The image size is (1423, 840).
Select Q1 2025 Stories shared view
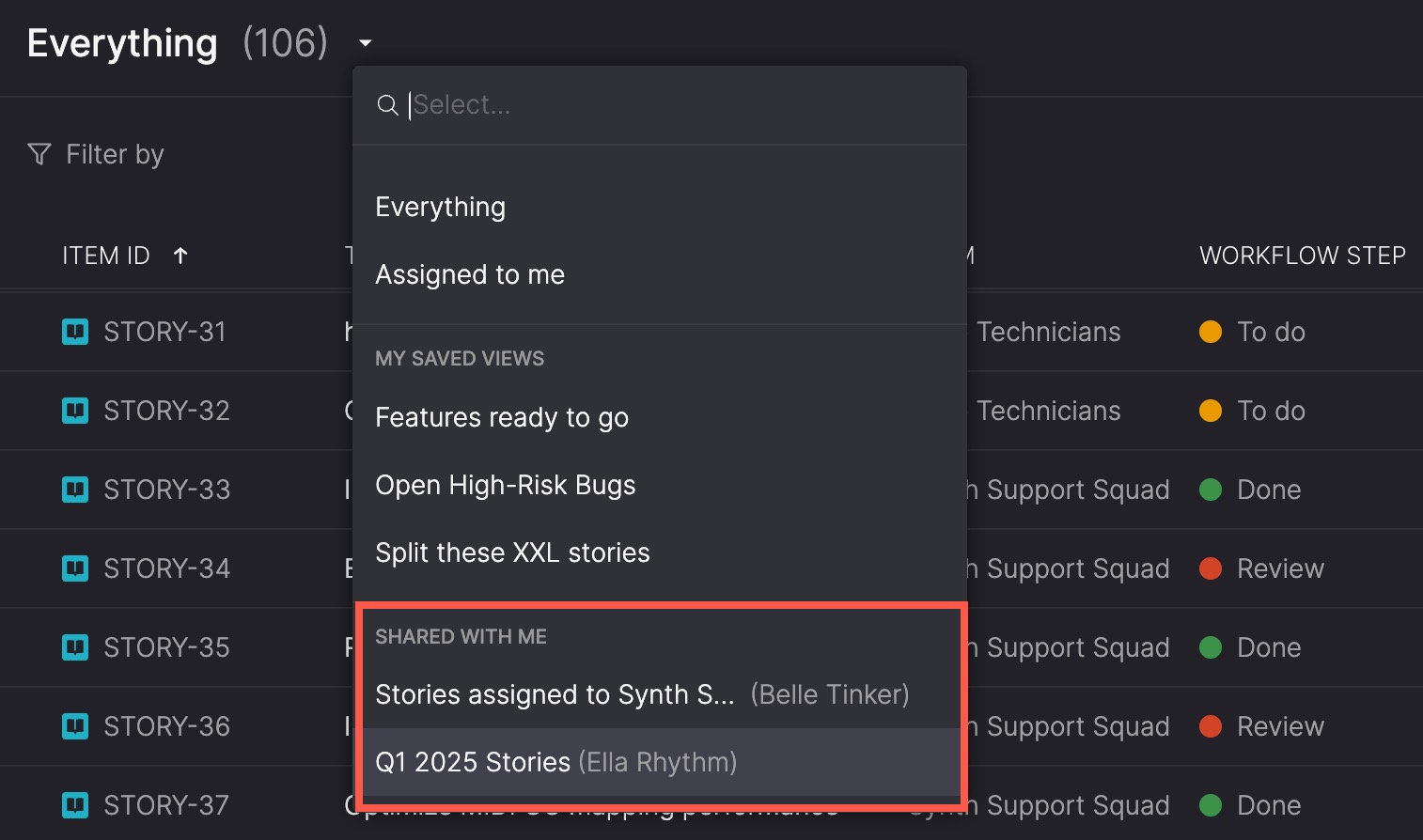(660, 762)
